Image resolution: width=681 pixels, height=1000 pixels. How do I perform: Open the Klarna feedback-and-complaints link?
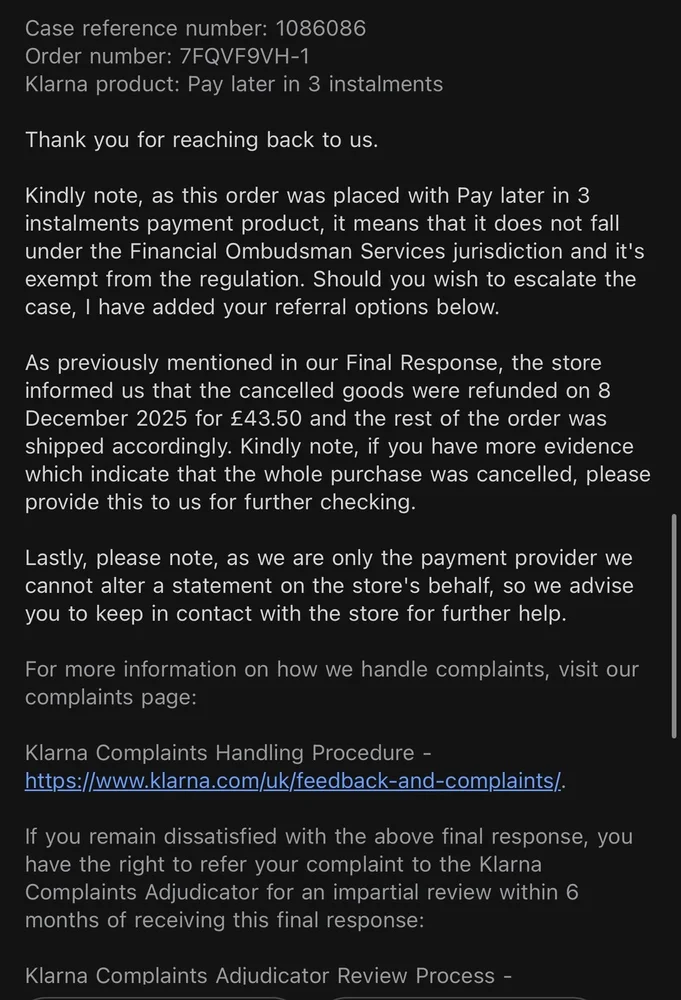pyautogui.click(x=292, y=780)
